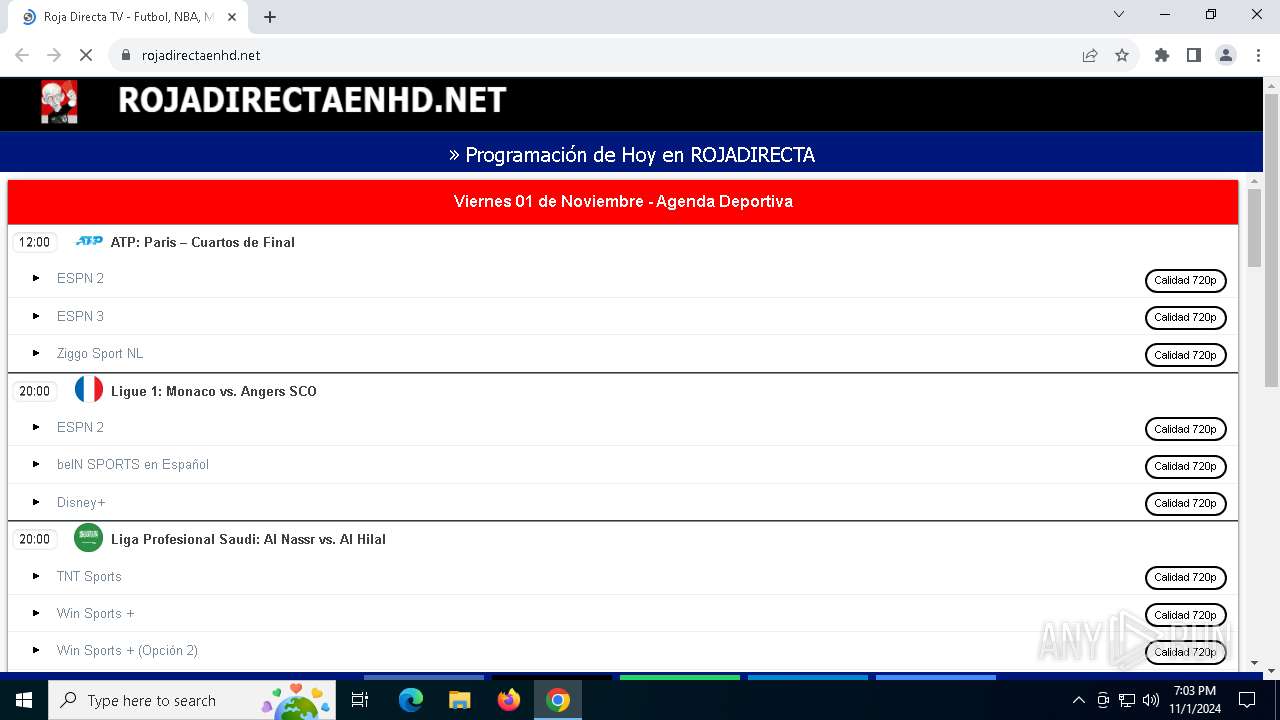Screen dimensions: 1280x720
Task: Open a new tab with plus button
Action: [270, 17]
